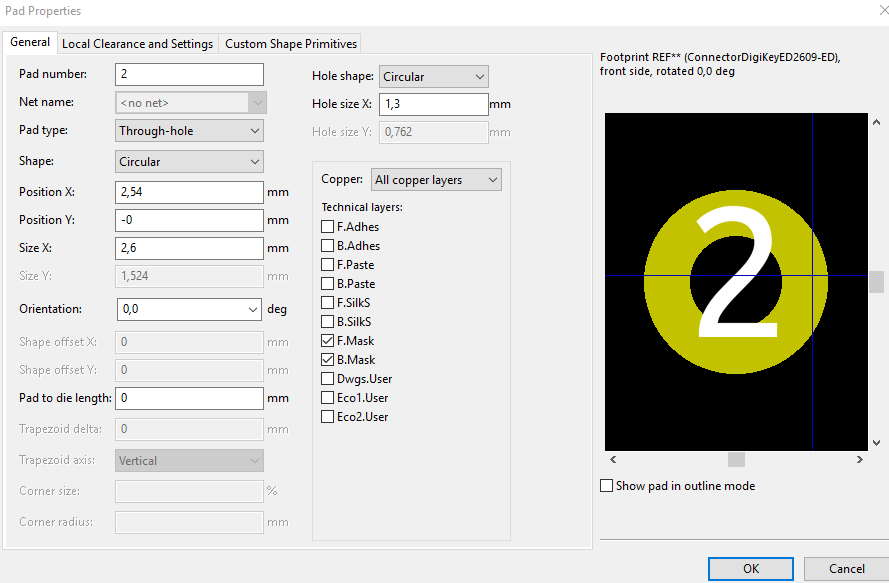Open the Orientation dropdown
This screenshot has width=889, height=583.
click(189, 309)
